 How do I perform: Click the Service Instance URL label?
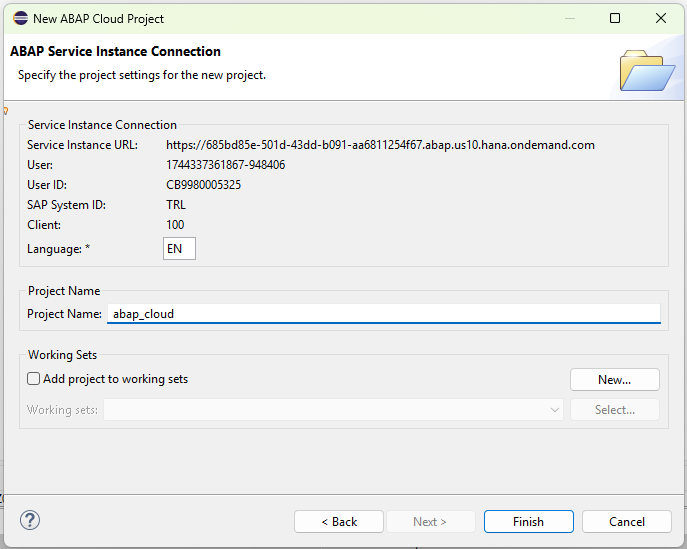point(82,145)
